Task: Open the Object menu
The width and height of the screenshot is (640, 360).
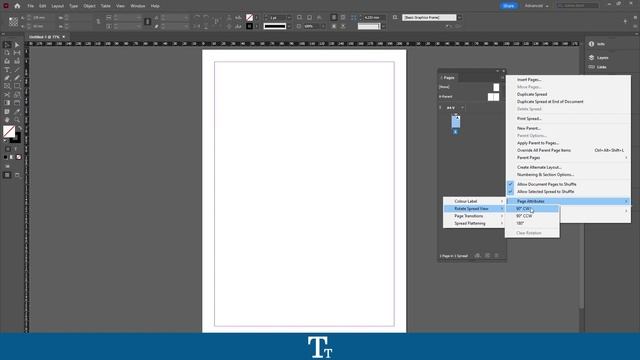Action: click(89, 6)
